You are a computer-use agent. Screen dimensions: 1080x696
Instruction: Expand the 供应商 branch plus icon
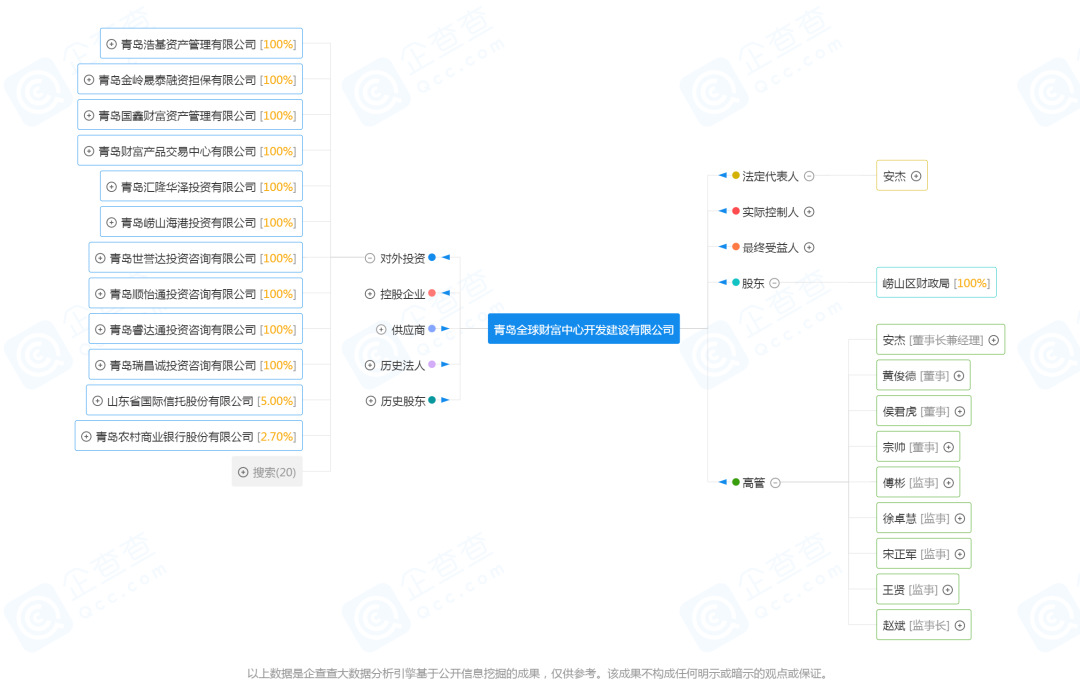click(x=381, y=329)
